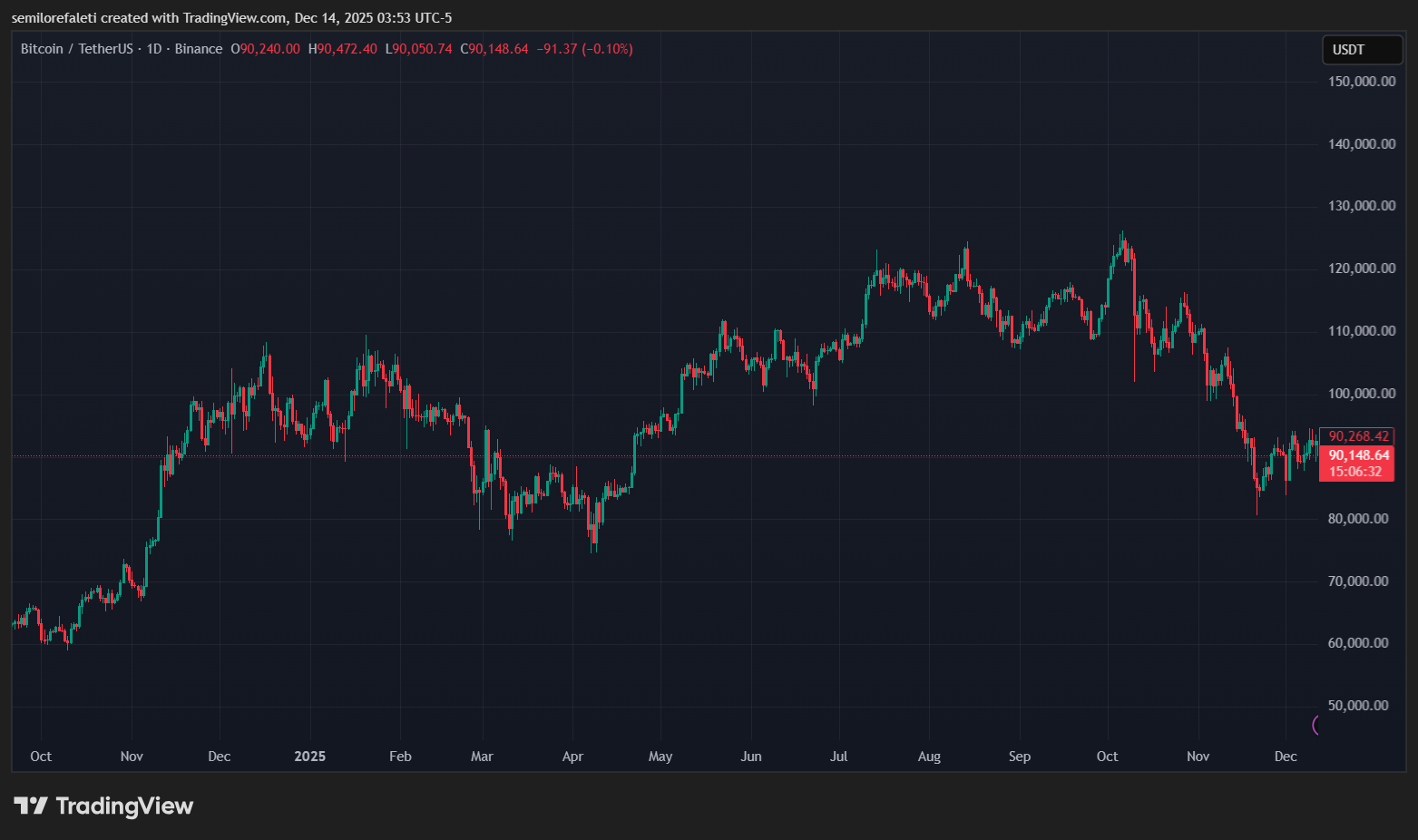The image size is (1418, 840).
Task: Open the 1D timeframe selector
Action: tap(152, 48)
